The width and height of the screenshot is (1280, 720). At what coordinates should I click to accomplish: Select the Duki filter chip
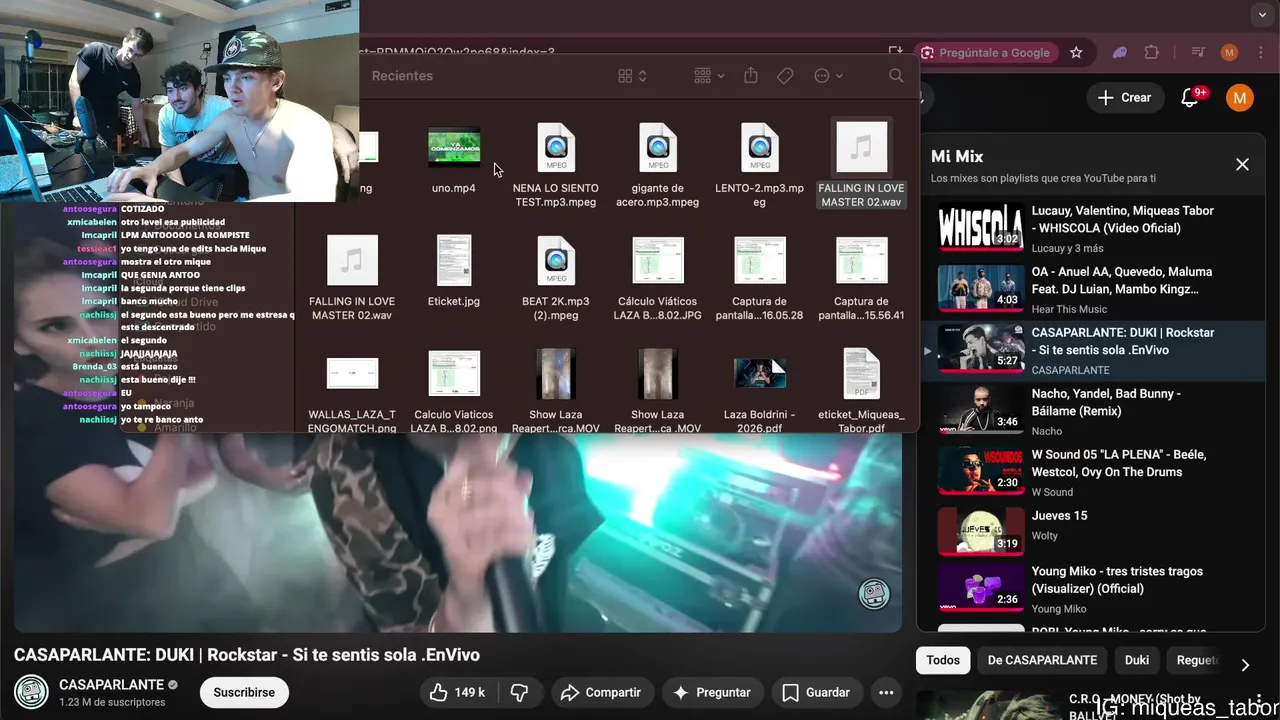[x=1137, y=660]
